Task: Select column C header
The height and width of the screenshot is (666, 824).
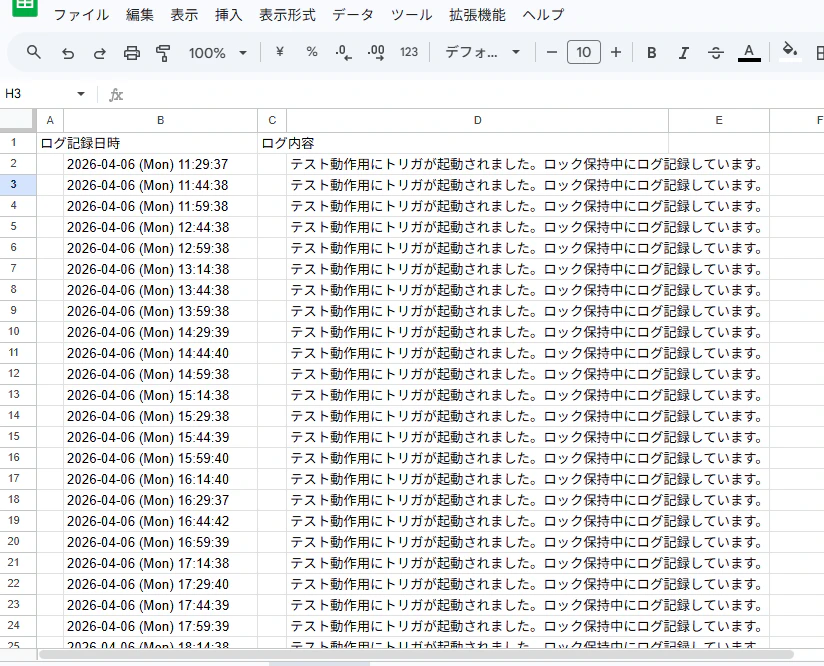Action: [x=272, y=120]
